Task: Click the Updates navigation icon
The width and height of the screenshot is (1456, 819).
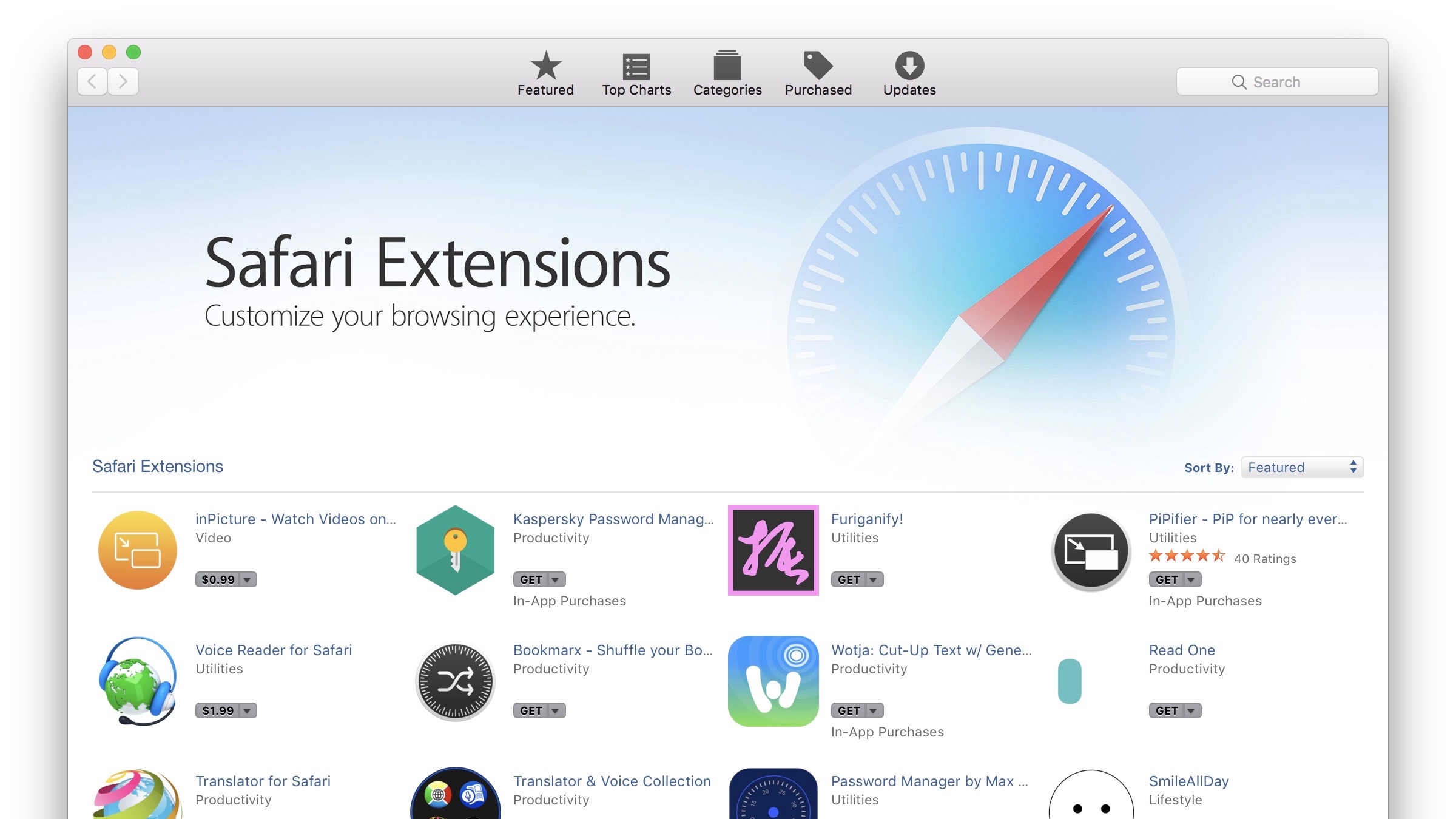Action: [x=909, y=71]
